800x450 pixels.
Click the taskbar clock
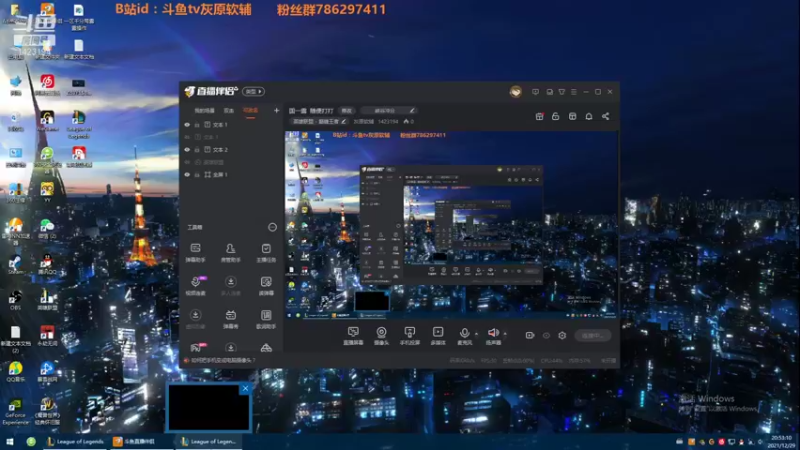click(x=782, y=442)
